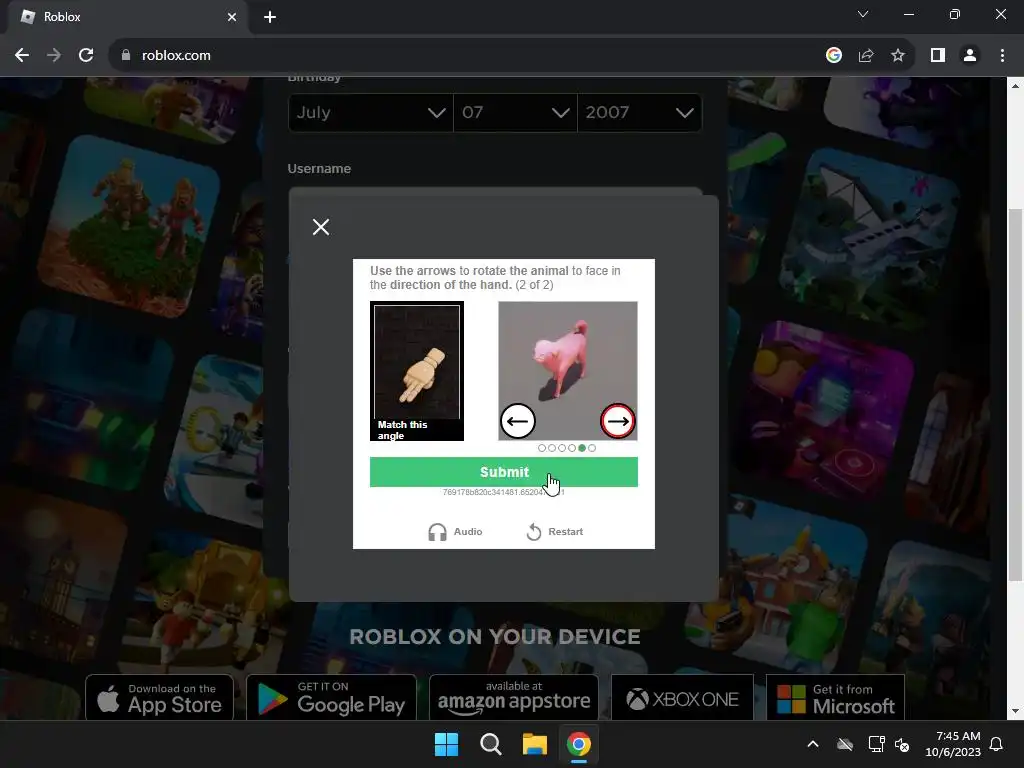The height and width of the screenshot is (768, 1024).
Task: Open the Chrome profile menu
Action: 970,56
